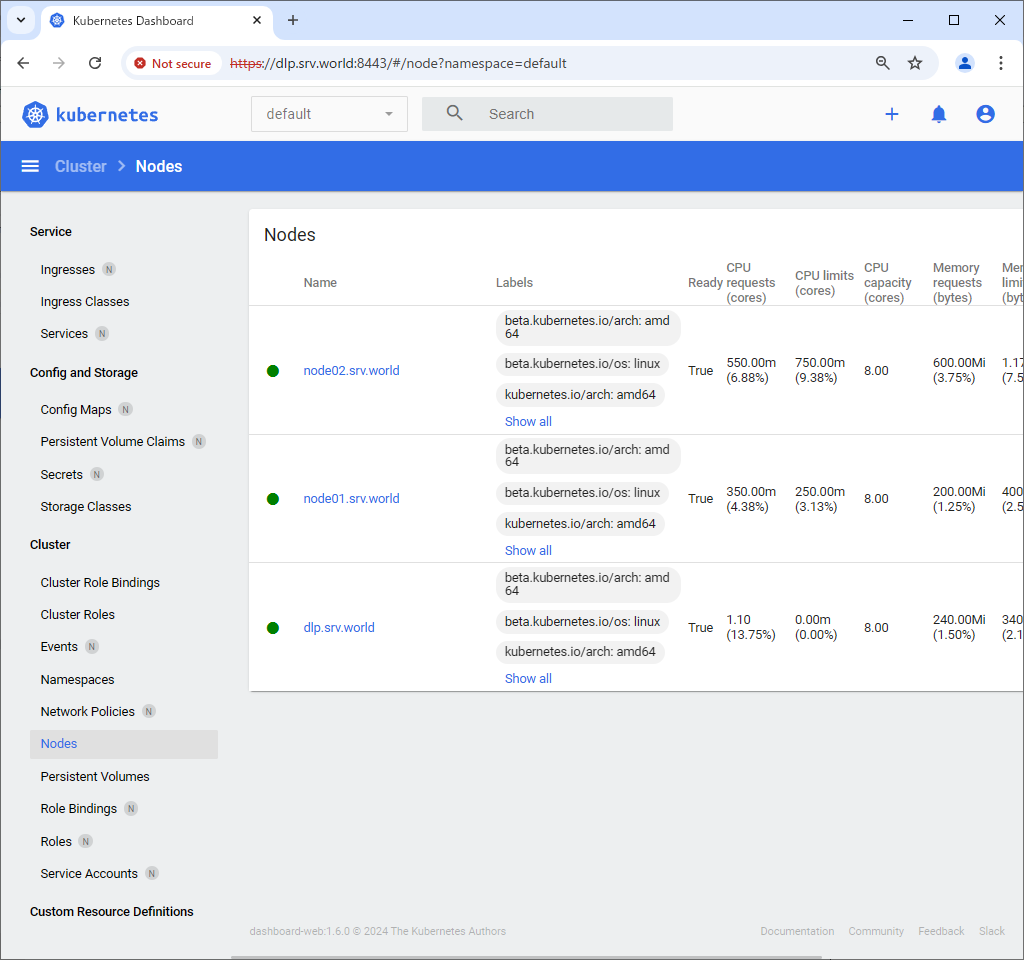Screen dimensions: 1024x960
Task: Open the Chrome three-dot menu
Action: coord(1000,63)
